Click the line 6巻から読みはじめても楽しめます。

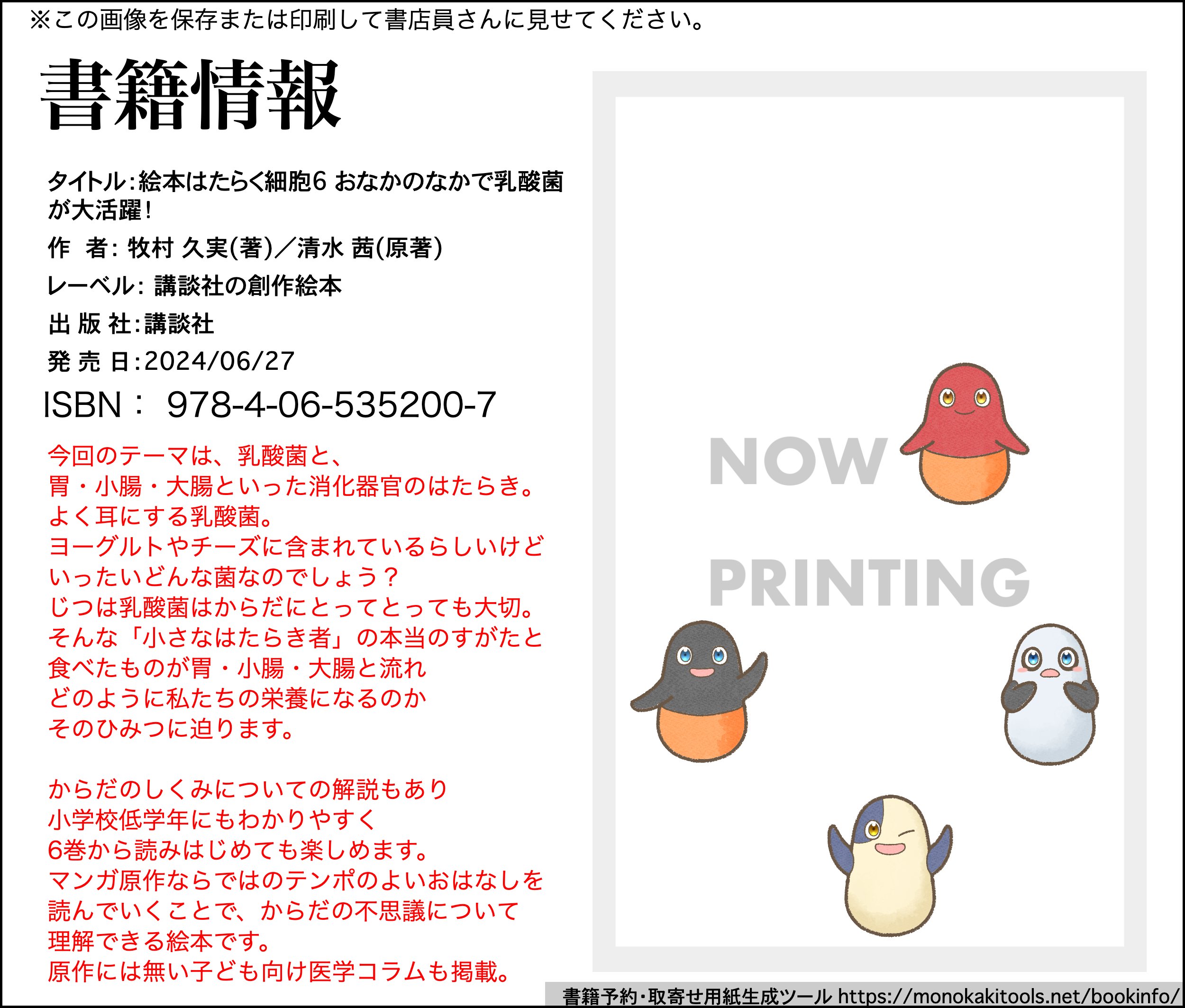(x=239, y=850)
